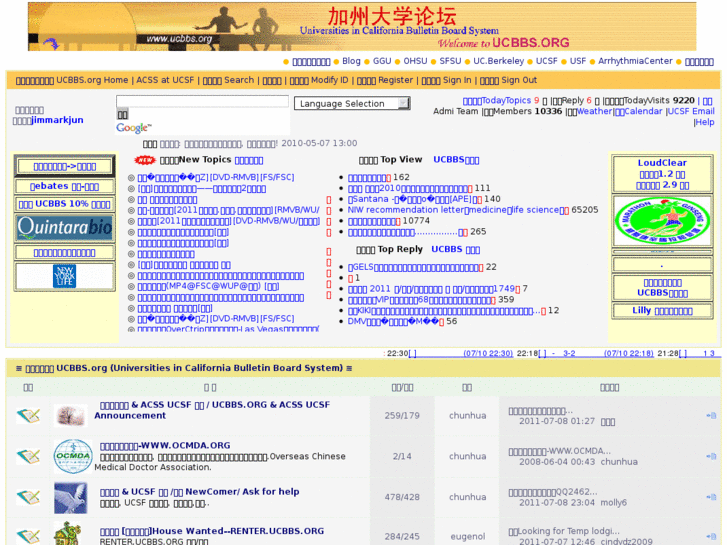Click the OCMDA forum status icon
The image size is (727, 545).
click(x=28, y=456)
